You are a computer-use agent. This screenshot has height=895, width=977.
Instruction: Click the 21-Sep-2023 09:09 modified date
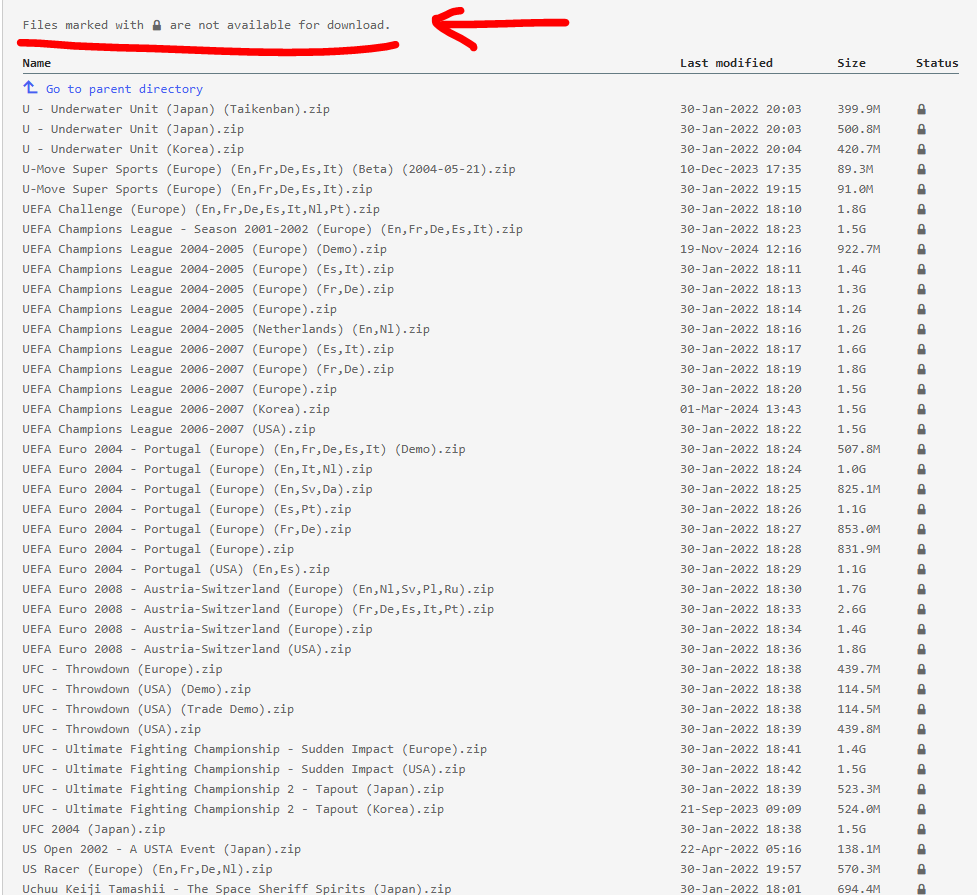pyautogui.click(x=740, y=809)
